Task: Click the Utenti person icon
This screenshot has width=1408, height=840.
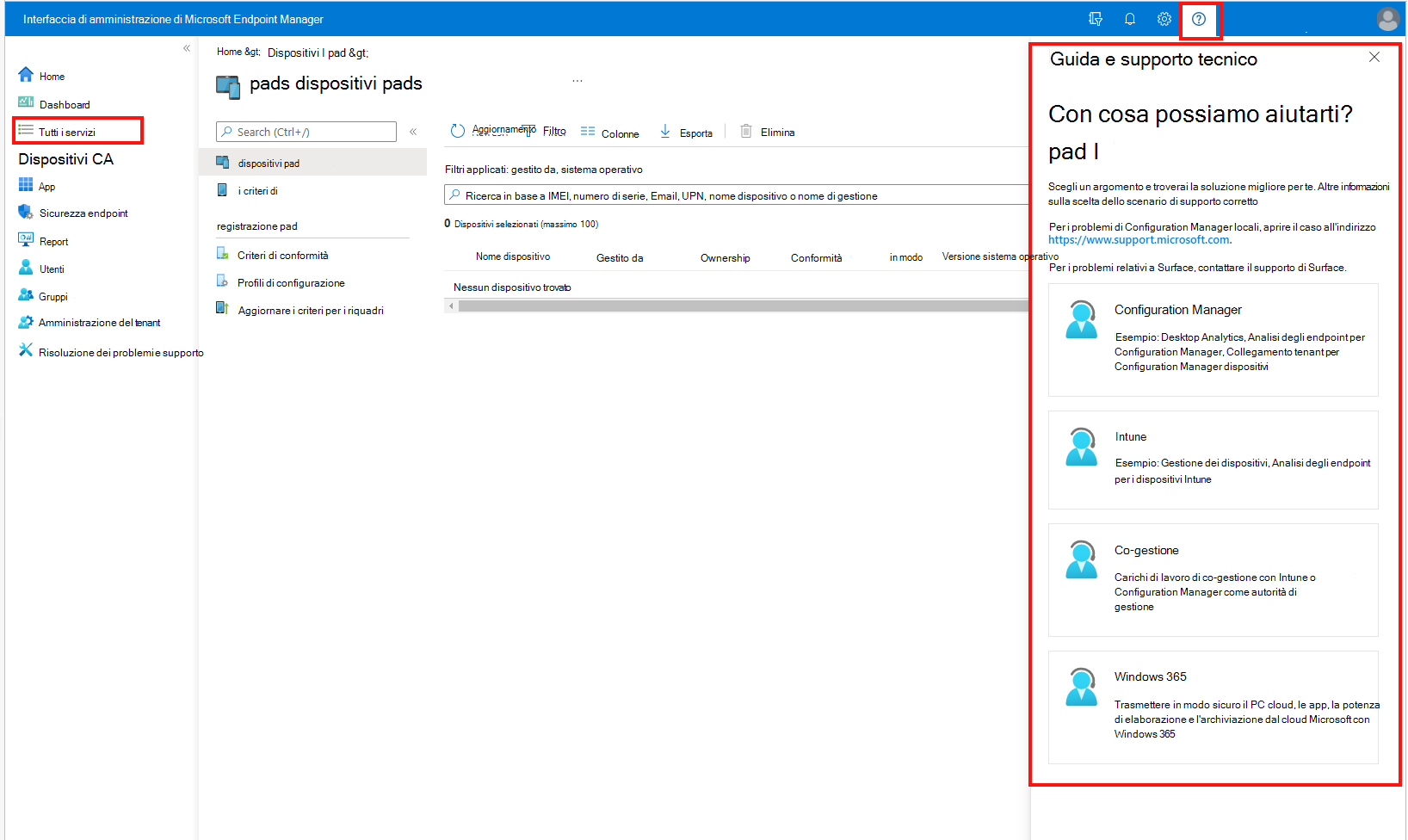Action: click(26, 268)
